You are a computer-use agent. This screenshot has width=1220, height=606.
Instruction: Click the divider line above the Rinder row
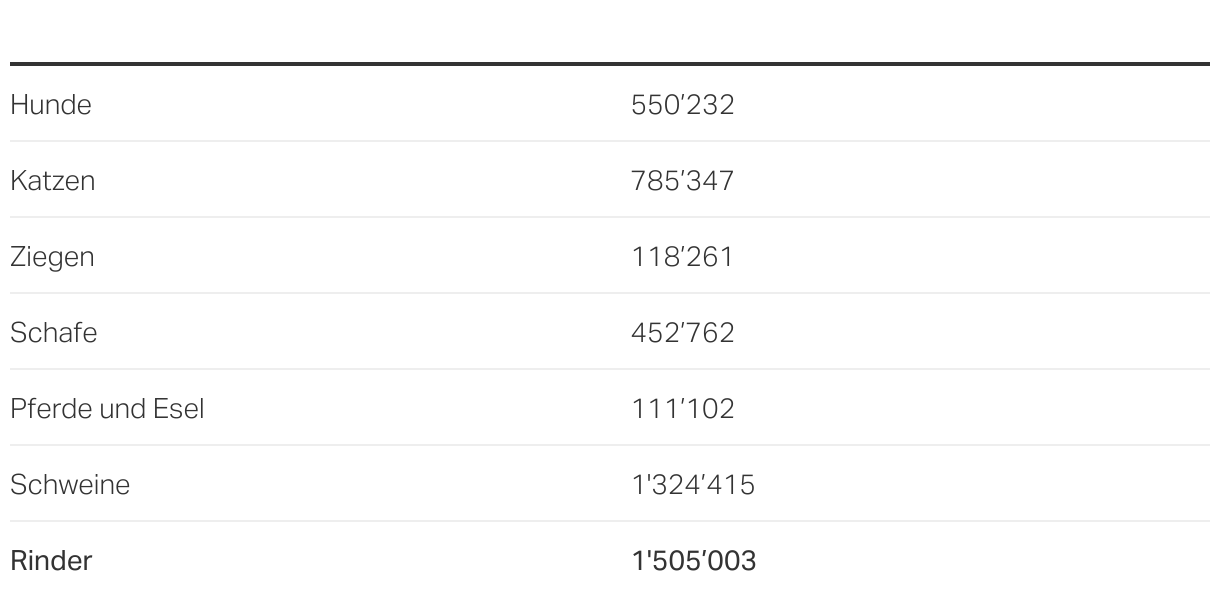(610, 521)
